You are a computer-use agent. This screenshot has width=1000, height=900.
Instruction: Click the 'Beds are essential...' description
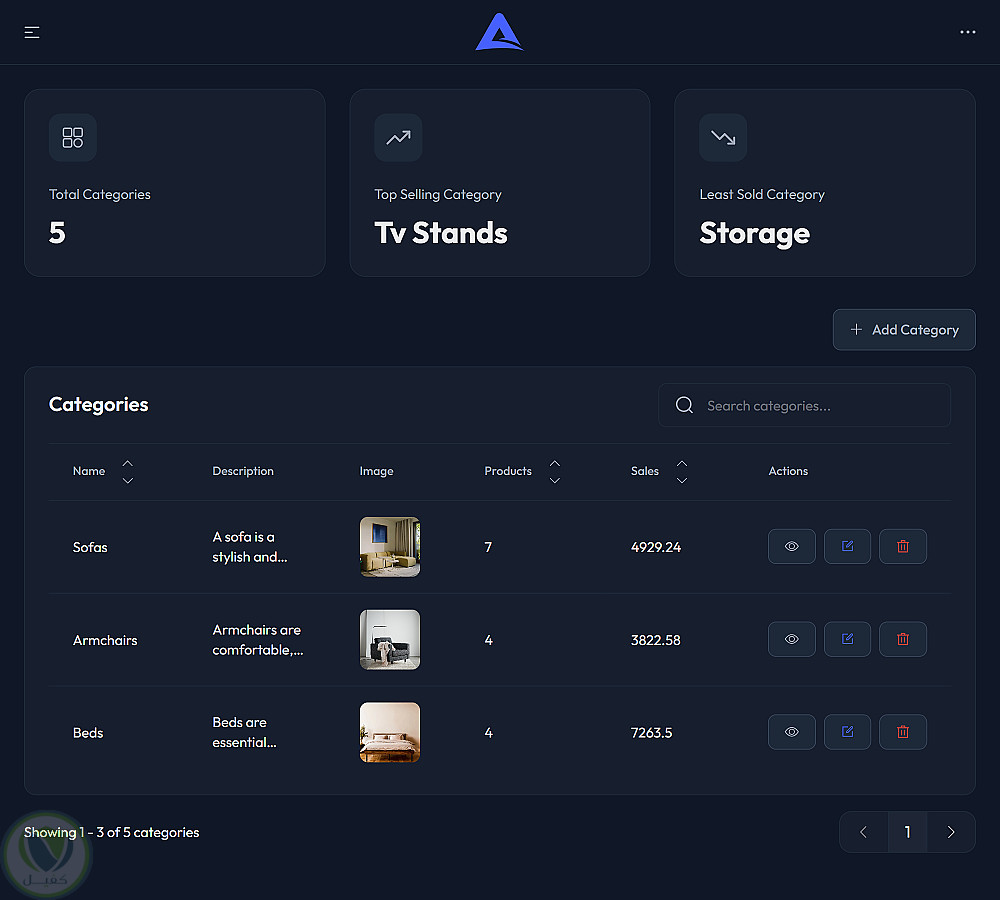(x=244, y=732)
